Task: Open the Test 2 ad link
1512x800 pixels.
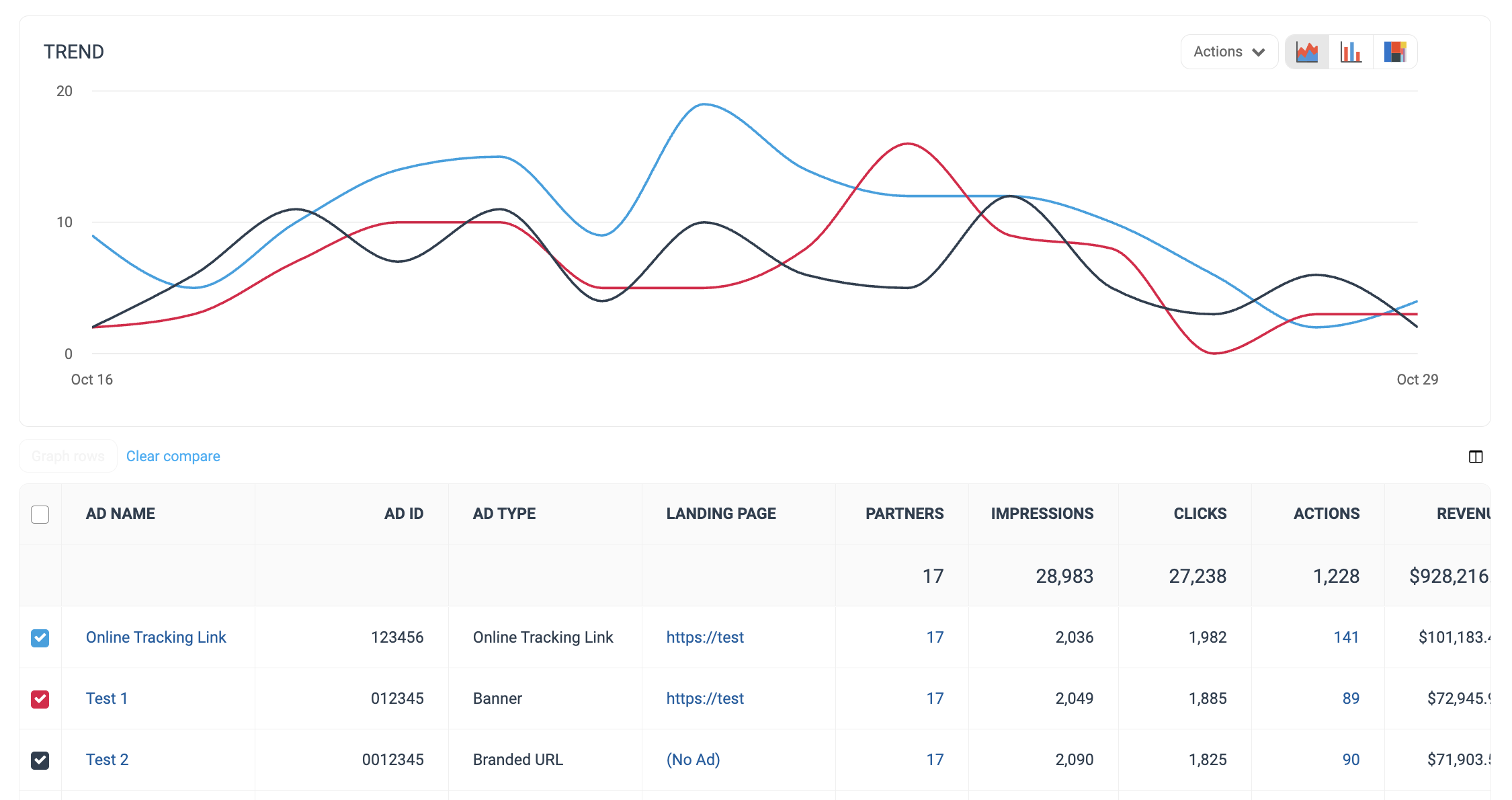Action: click(x=108, y=760)
